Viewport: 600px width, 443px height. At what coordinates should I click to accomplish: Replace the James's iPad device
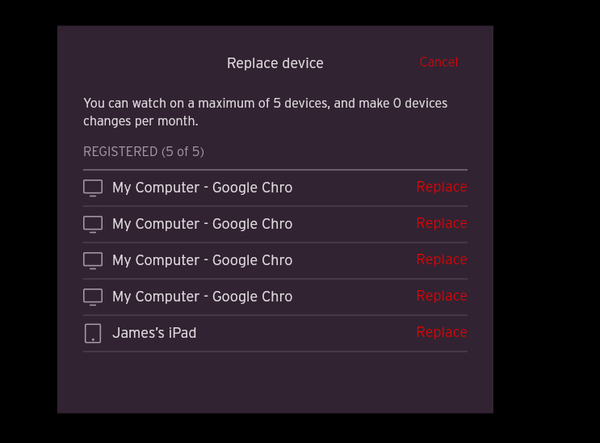(x=442, y=332)
